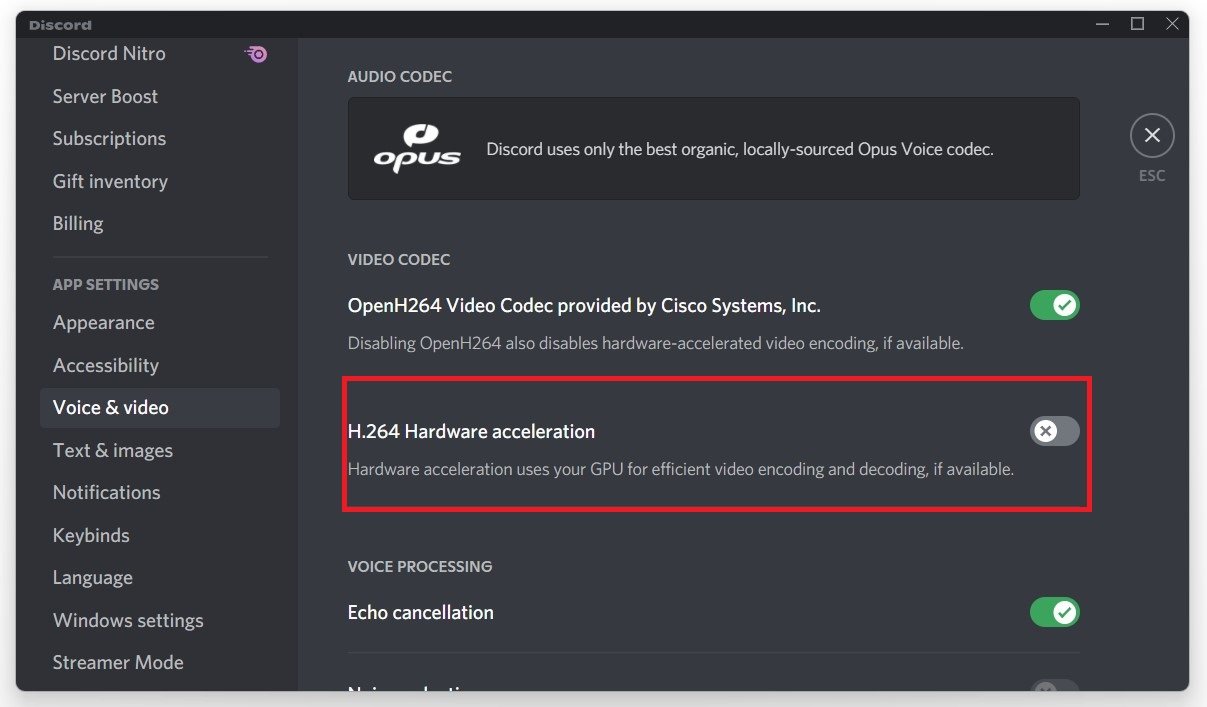Disable the OpenH264 Video Codec toggle
Image resolution: width=1207 pixels, height=707 pixels.
point(1055,305)
